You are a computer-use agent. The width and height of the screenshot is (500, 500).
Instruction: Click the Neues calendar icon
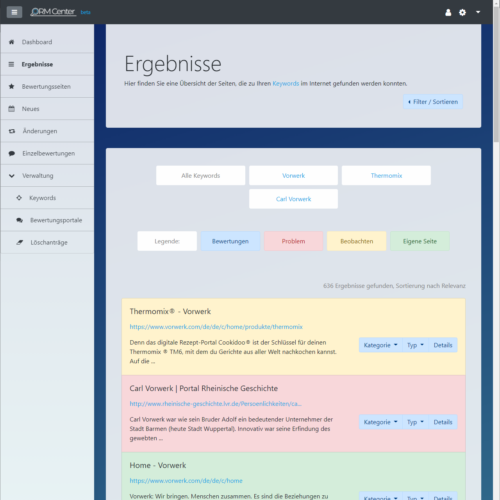pos(11,109)
